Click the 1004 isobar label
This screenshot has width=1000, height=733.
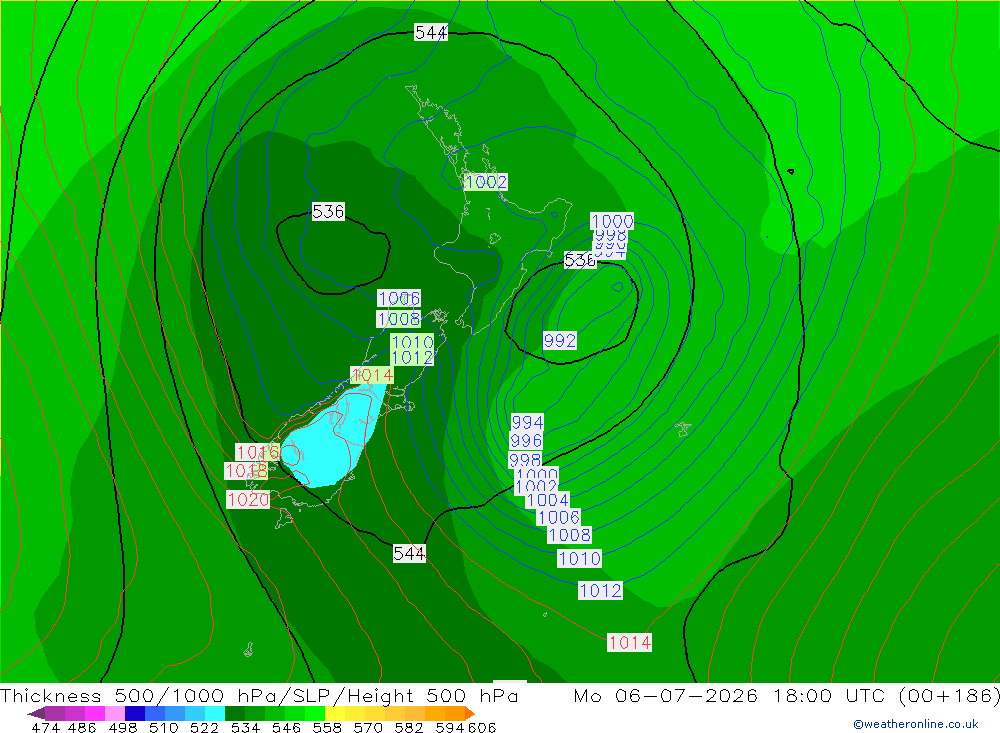547,500
